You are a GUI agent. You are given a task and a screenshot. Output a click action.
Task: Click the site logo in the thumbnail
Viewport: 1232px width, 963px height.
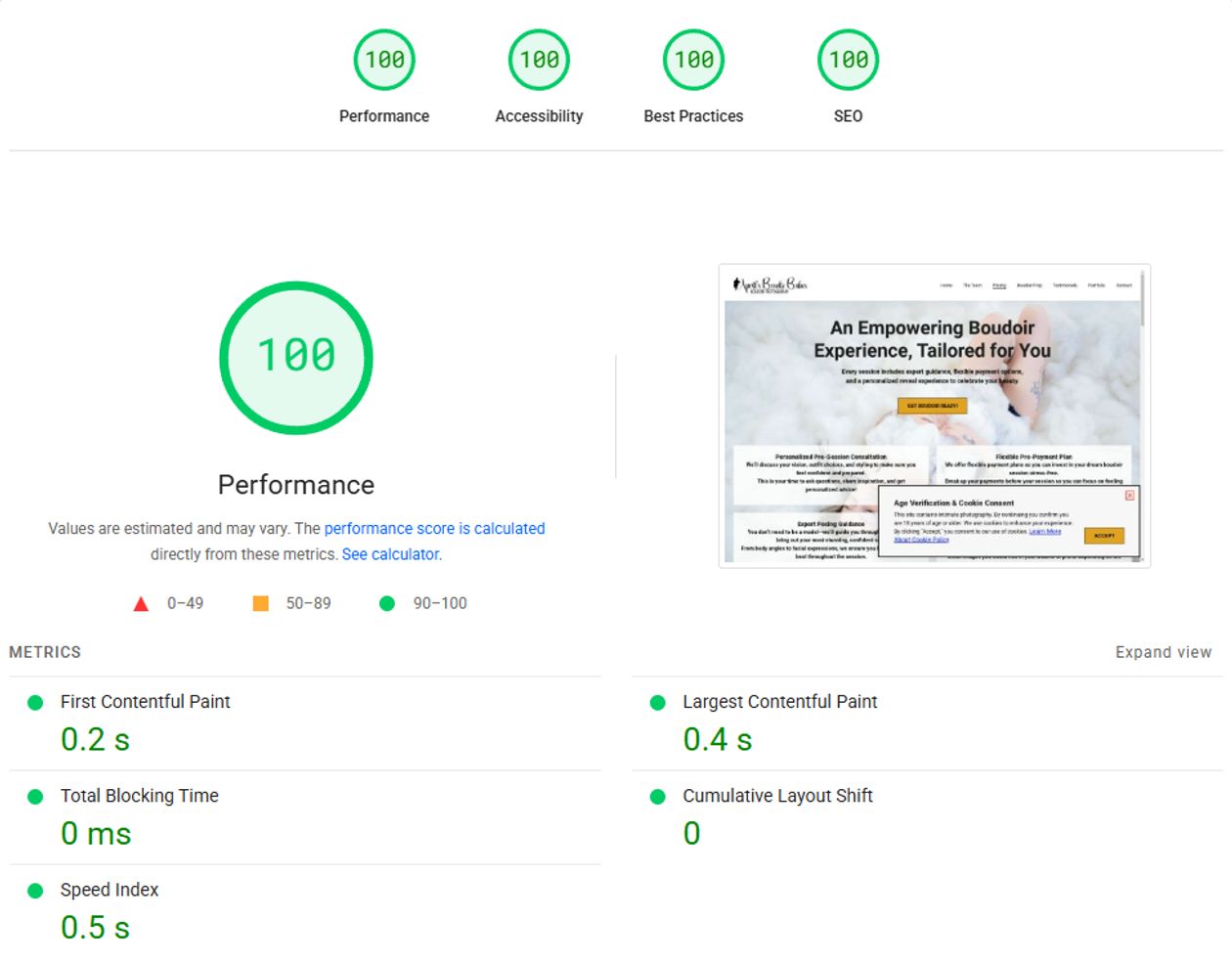(x=770, y=285)
